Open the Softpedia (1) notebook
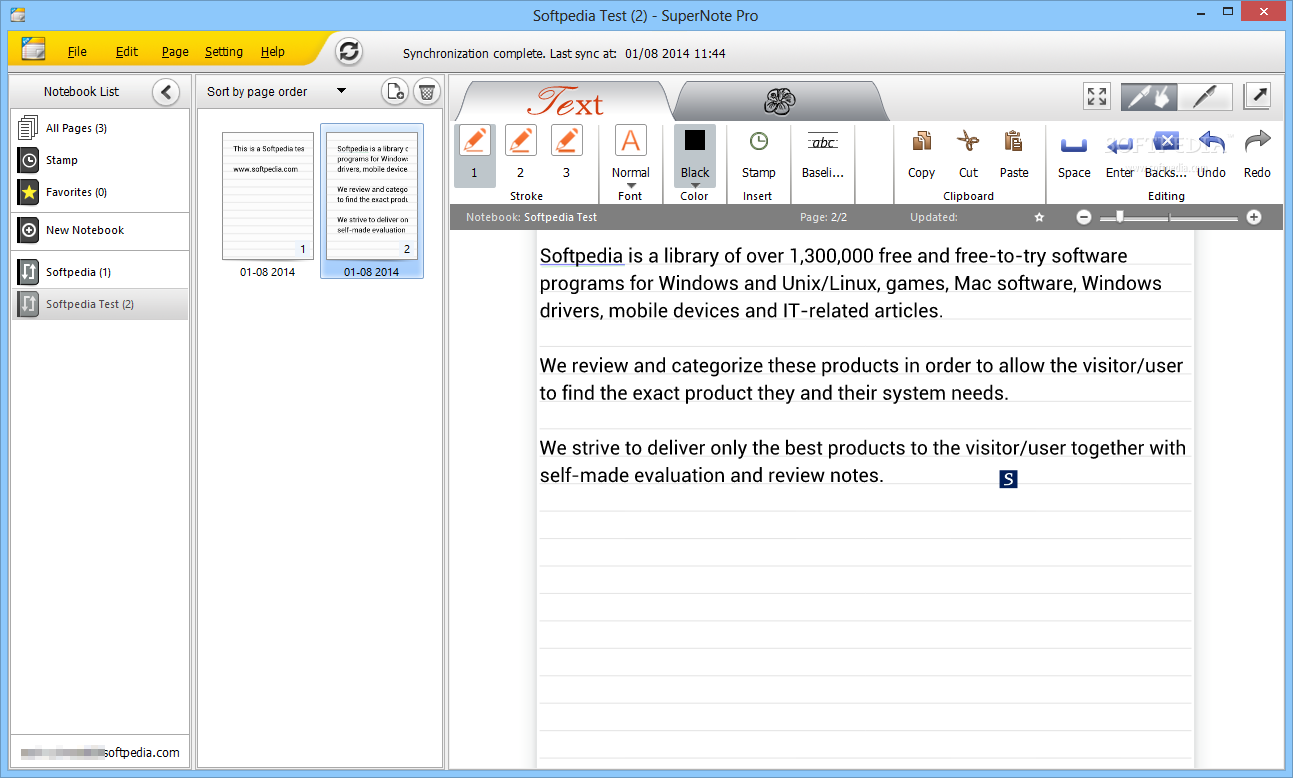 (x=100, y=272)
